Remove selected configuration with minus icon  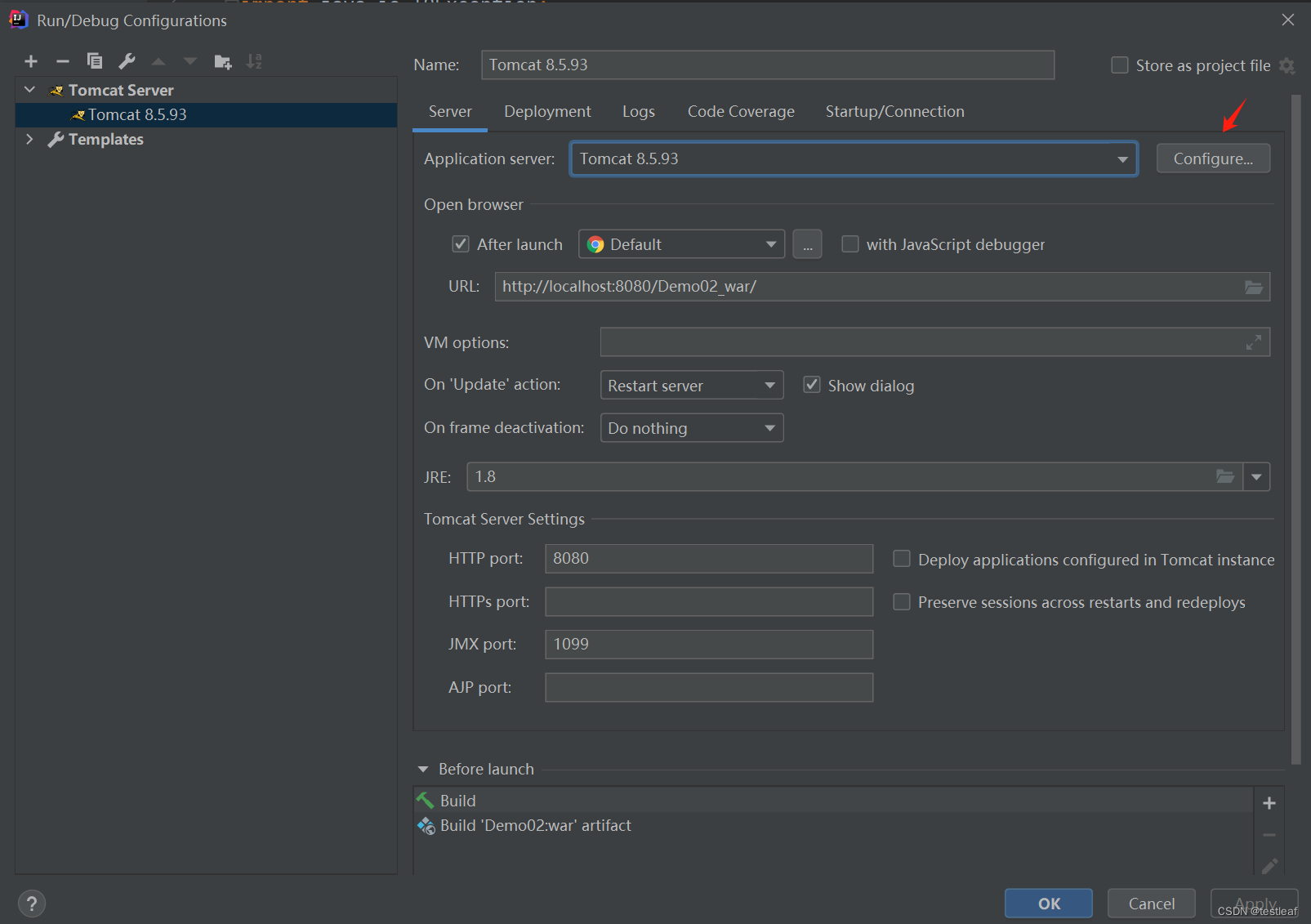pyautogui.click(x=63, y=61)
